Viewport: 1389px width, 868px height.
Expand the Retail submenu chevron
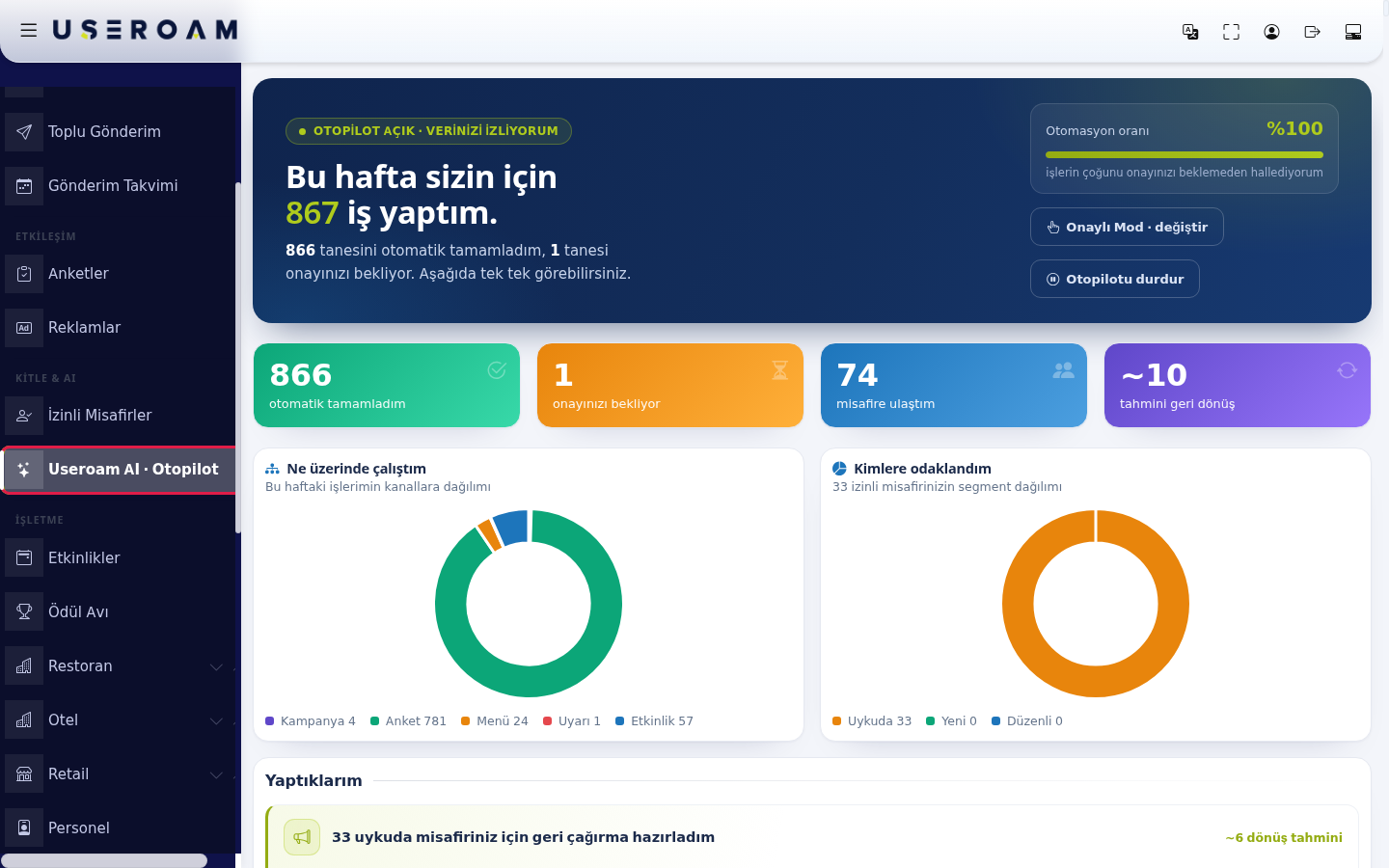point(217,774)
